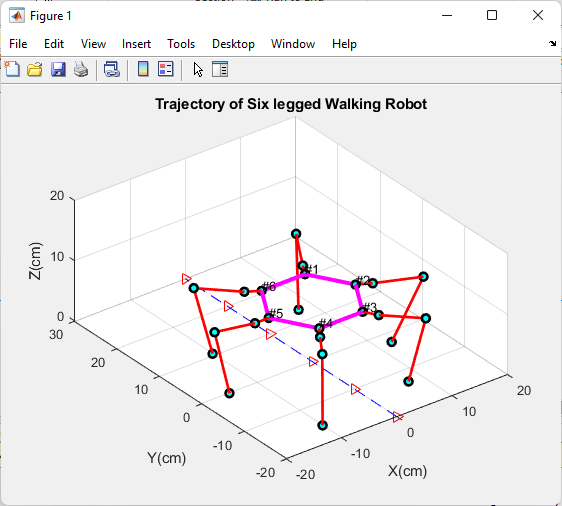The image size is (562, 506).
Task: Open the Desktop menu
Action: 233,44
